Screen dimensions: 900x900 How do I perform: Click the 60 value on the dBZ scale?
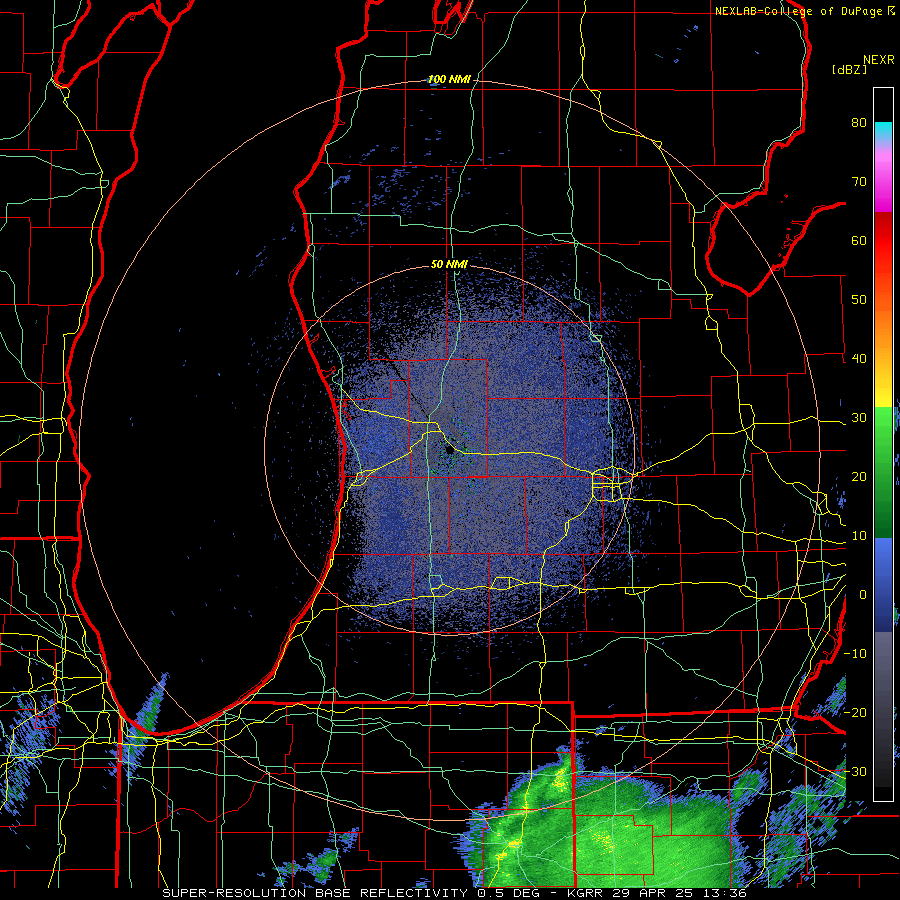[x=859, y=240]
